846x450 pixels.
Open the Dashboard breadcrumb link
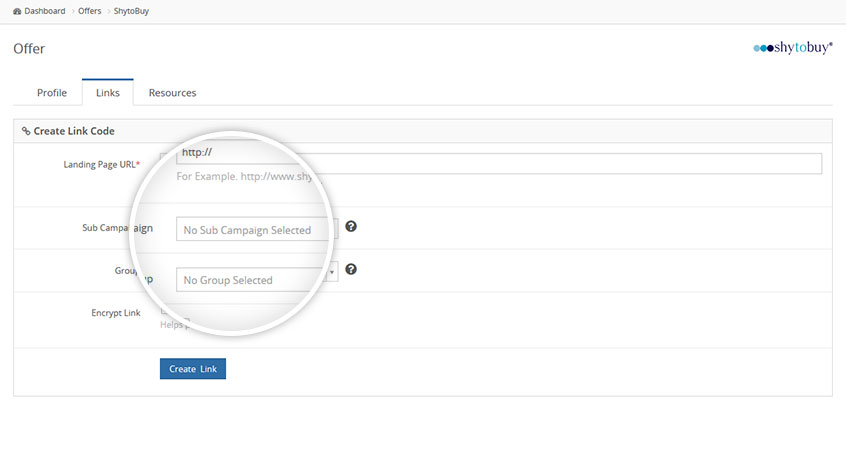(x=45, y=11)
